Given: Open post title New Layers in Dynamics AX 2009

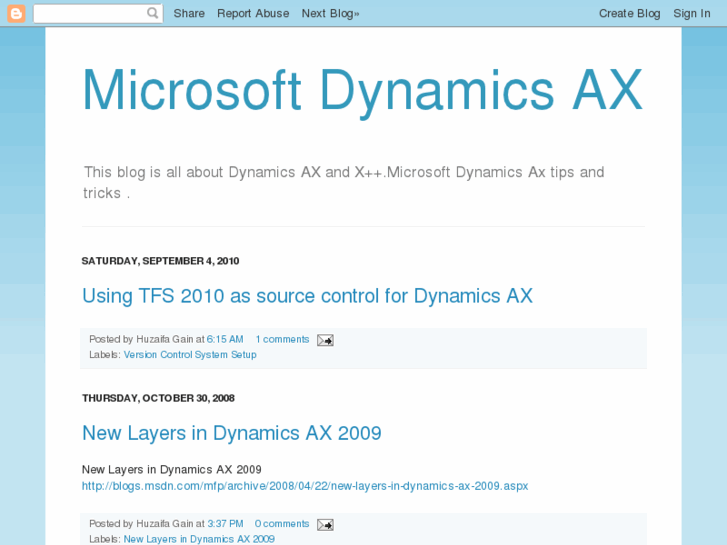Looking at the screenshot, I should click(x=232, y=433).
